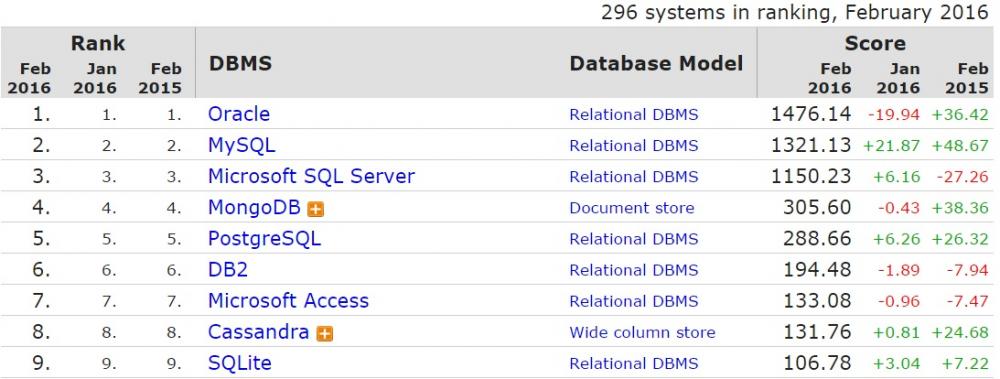
Task: Click Document store link in MongoDB row
Action: [x=632, y=208]
